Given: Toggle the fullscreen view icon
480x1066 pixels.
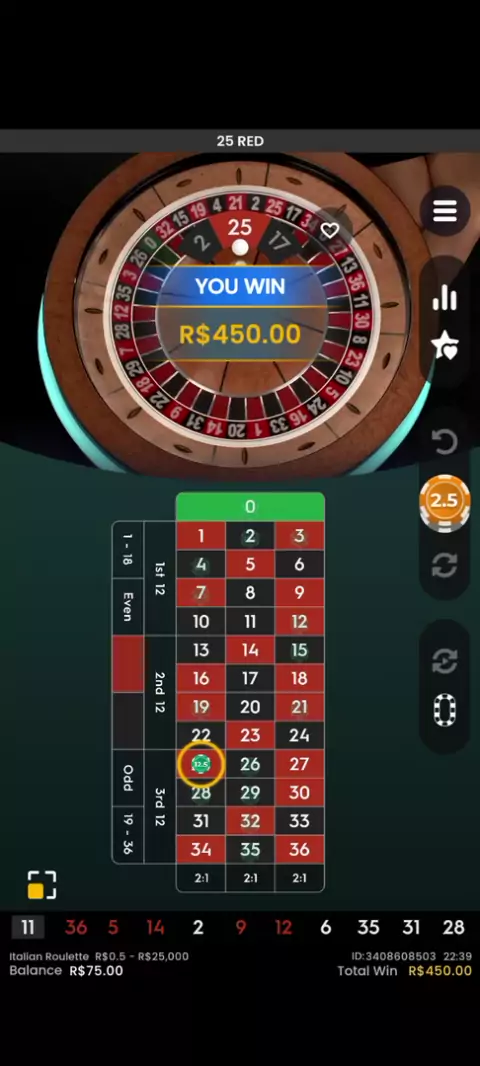Looking at the screenshot, I should [41, 884].
